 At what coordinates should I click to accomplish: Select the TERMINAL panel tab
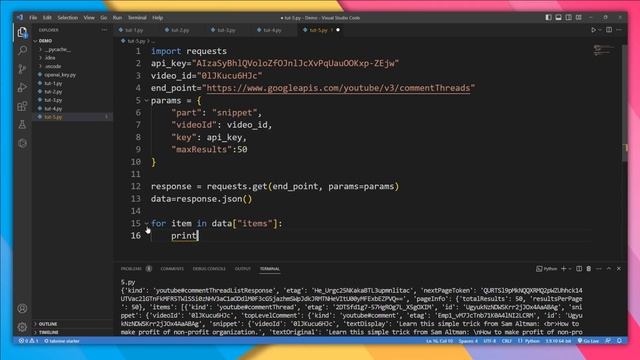270,269
